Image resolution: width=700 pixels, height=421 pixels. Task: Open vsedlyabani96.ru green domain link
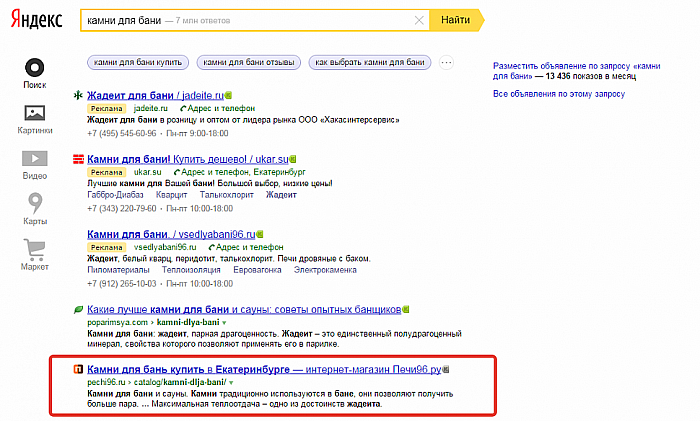(165, 247)
